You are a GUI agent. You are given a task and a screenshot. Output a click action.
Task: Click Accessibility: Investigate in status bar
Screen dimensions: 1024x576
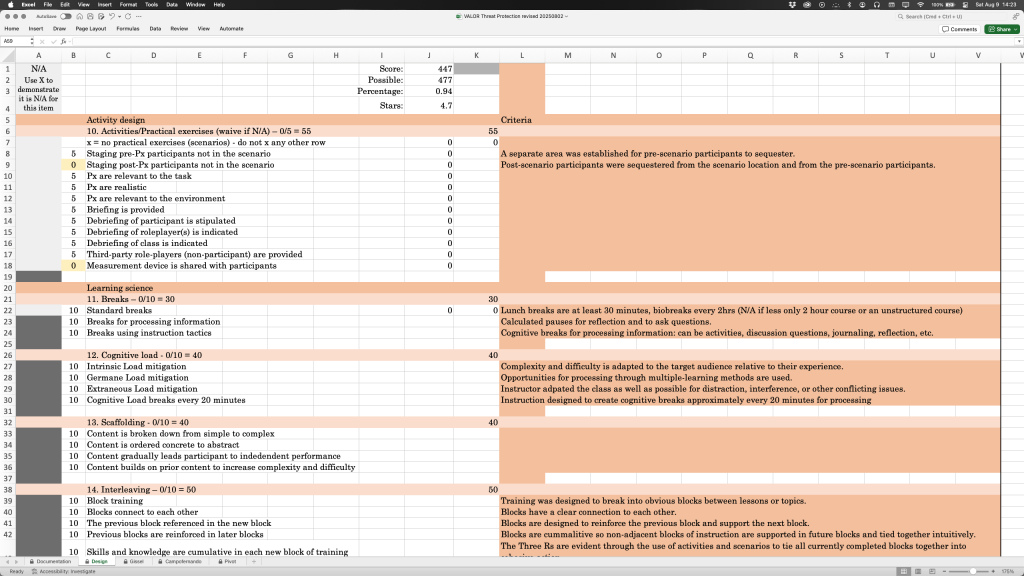tap(64, 571)
